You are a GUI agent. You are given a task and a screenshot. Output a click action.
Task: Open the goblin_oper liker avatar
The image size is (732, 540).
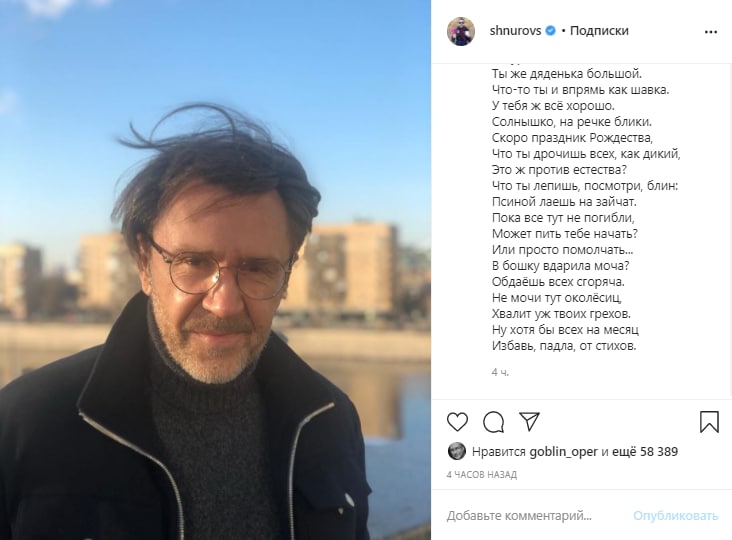tap(456, 451)
